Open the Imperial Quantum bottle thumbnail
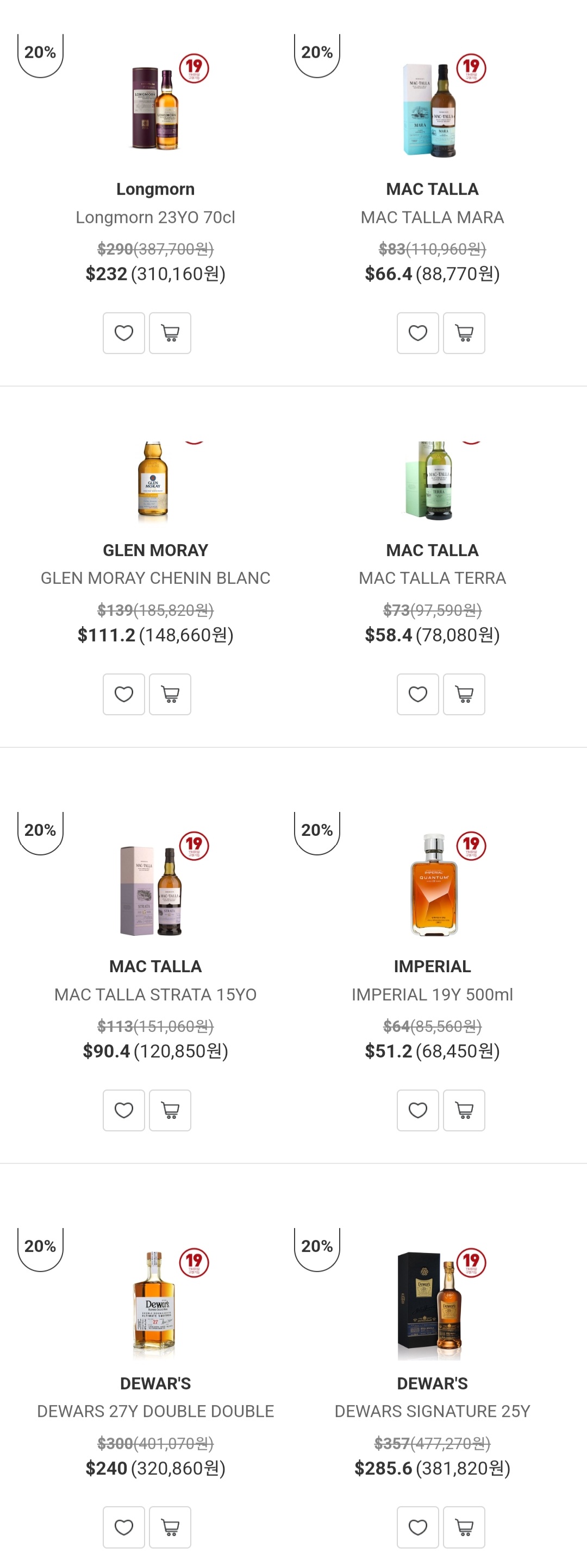 coord(433,885)
